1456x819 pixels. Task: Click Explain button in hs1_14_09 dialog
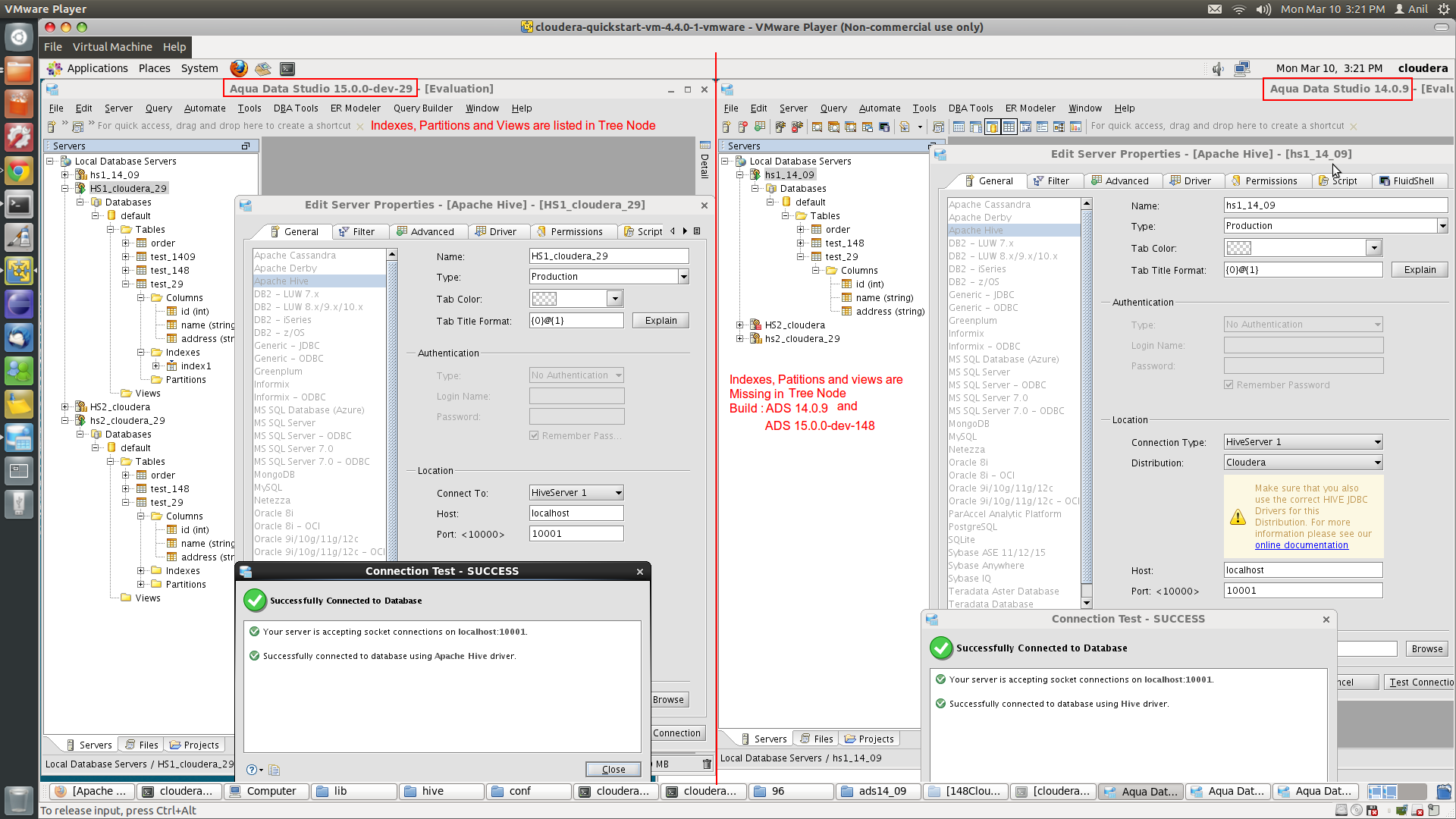coord(1420,270)
